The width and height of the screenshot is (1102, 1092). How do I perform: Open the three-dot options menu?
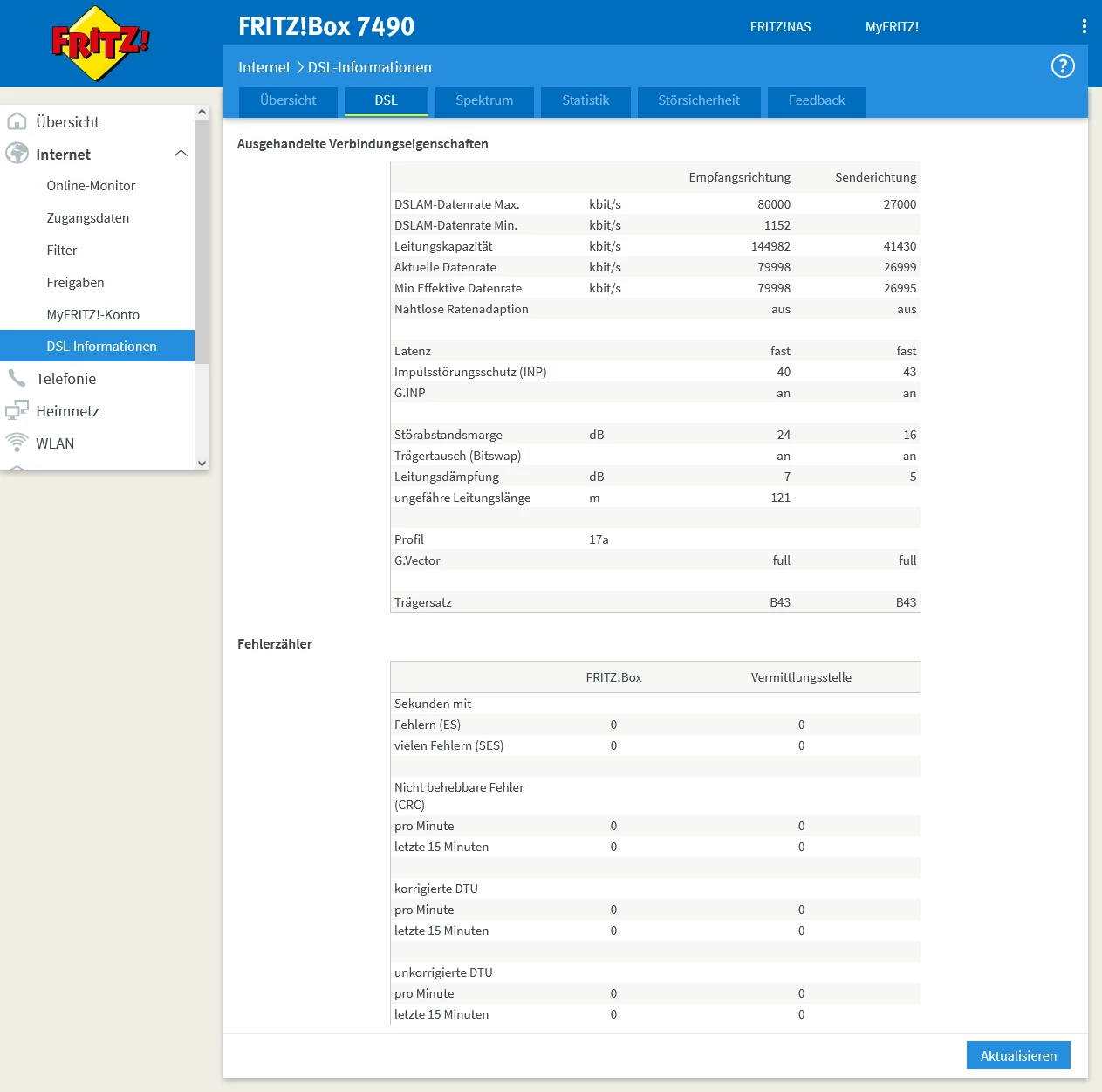click(x=1085, y=26)
